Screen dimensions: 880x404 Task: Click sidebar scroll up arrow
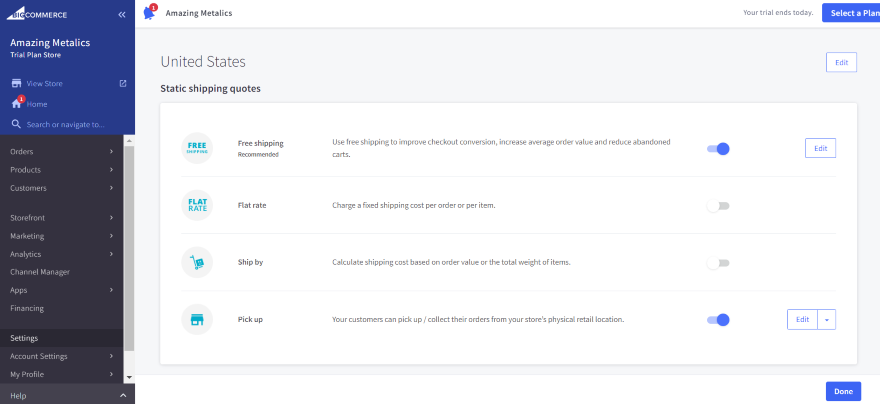coord(130,140)
